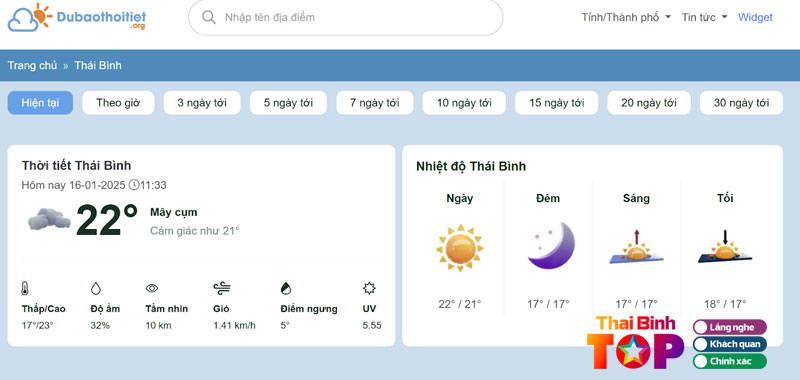This screenshot has height=380, width=800.
Task: Click the Đêm temperature 17° / 17°
Action: 548,305
